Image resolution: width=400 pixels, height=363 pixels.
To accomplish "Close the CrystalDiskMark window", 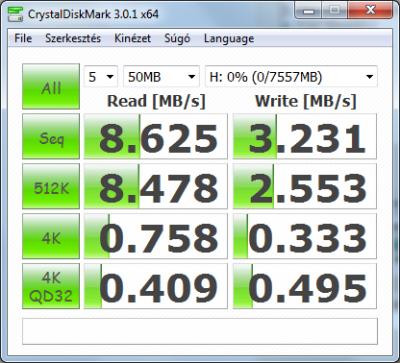I will (x=370, y=11).
